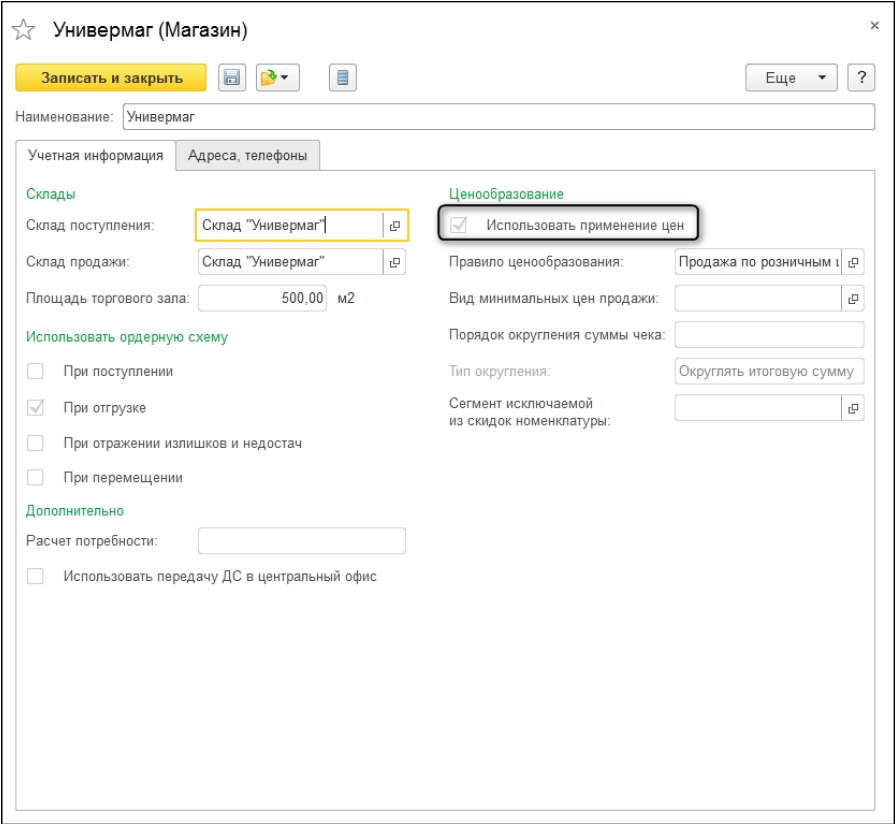The width and height of the screenshot is (895, 824).
Task: Switch to the Адреса, телефоны tab
Action: (248, 156)
